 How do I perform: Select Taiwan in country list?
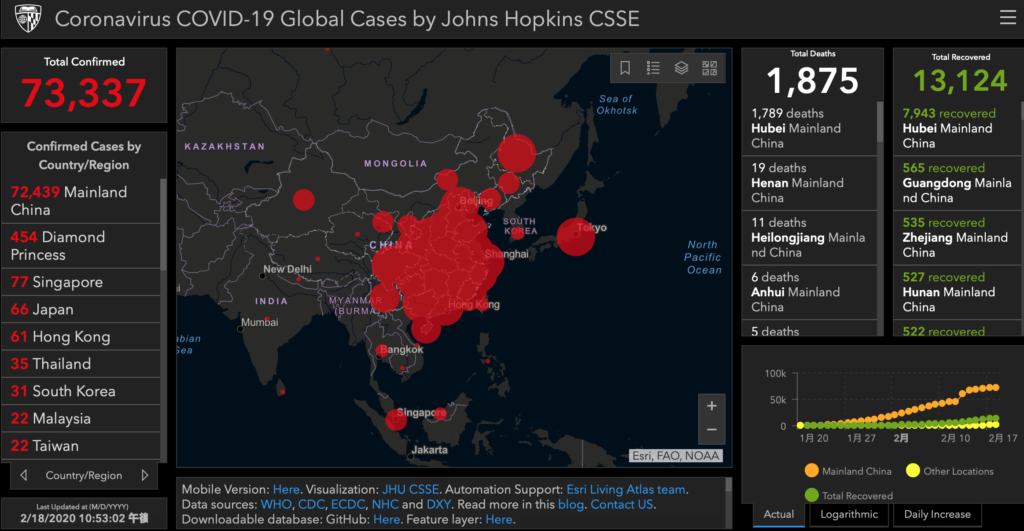coord(81,446)
